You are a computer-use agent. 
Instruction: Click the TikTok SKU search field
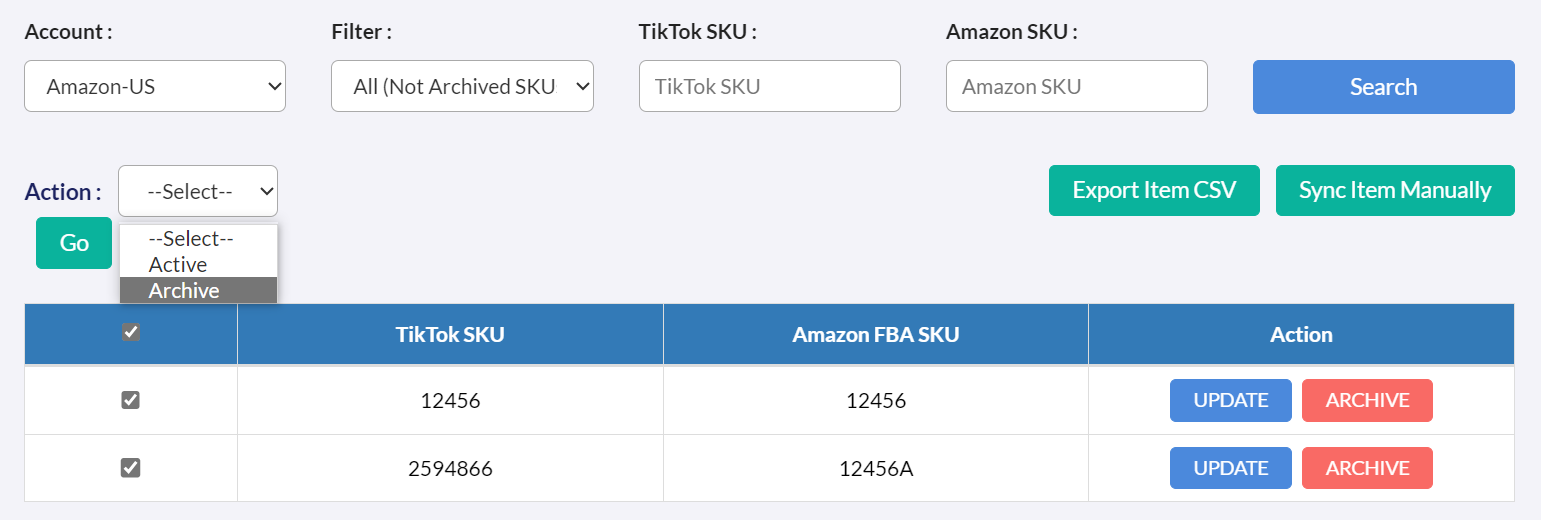tap(769, 87)
